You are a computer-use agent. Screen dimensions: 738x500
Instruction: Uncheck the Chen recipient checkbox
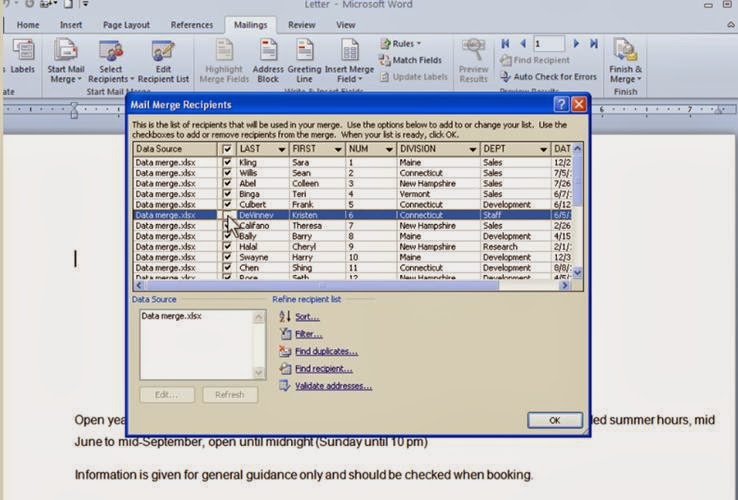point(227,267)
